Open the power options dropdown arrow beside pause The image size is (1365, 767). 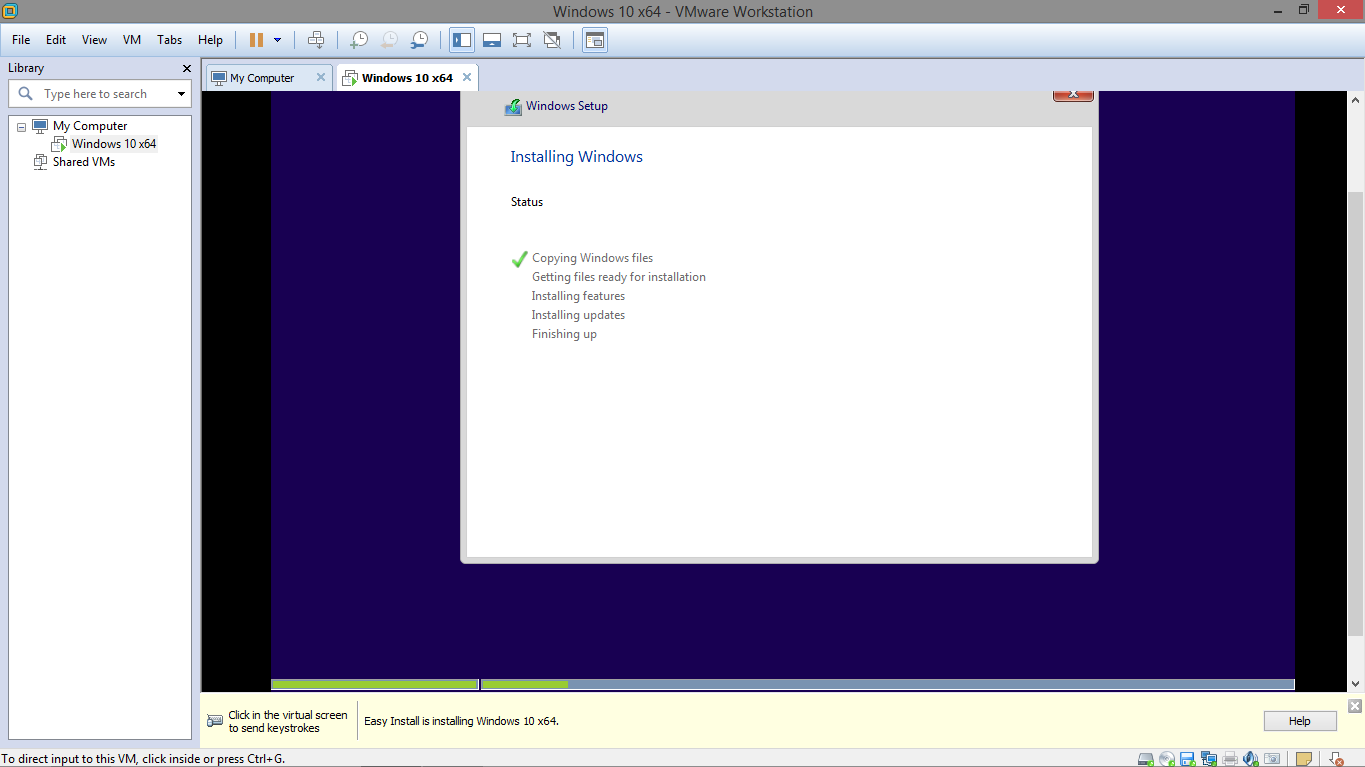pyautogui.click(x=278, y=40)
